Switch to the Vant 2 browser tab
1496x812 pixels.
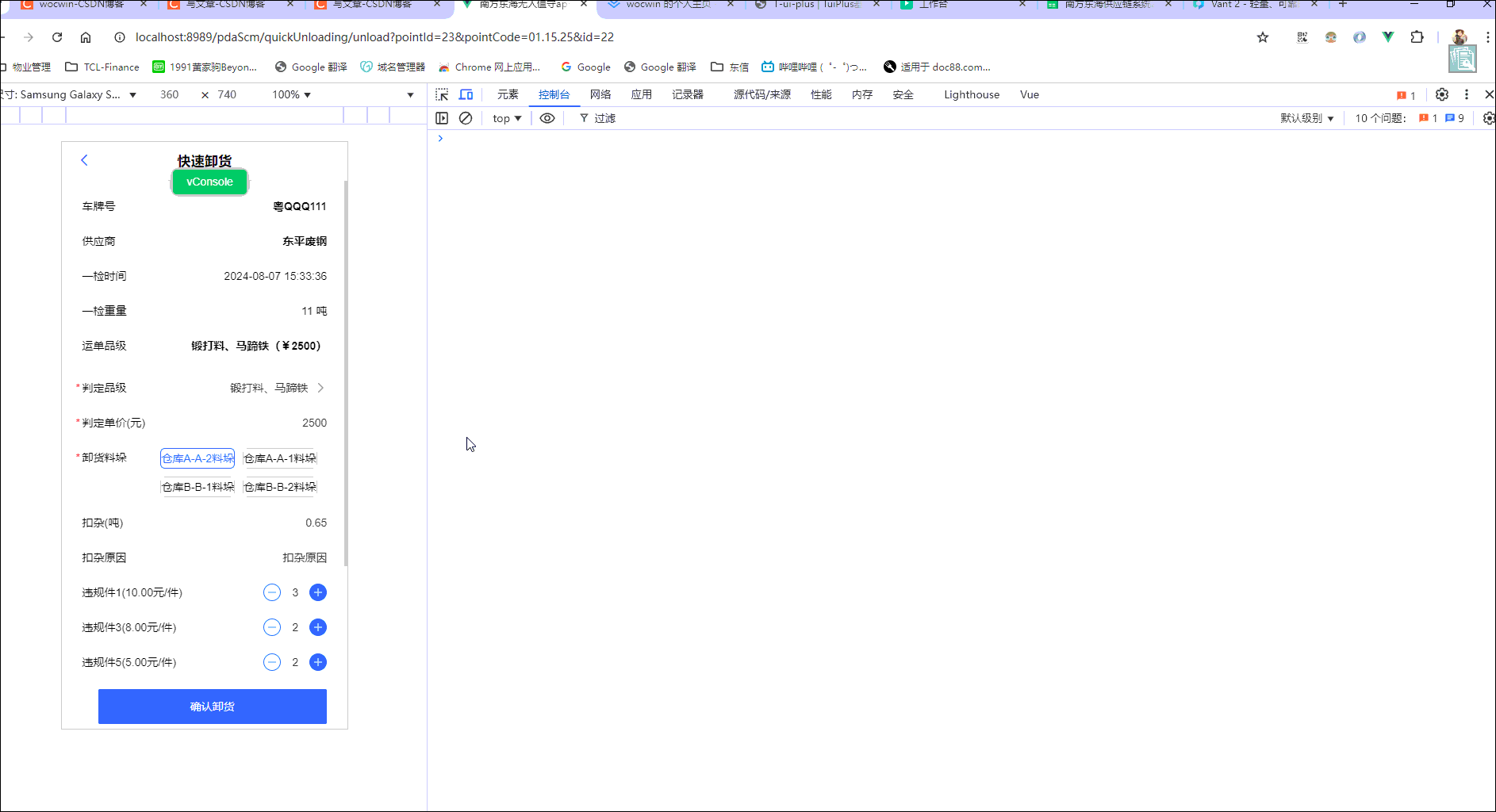1253,5
